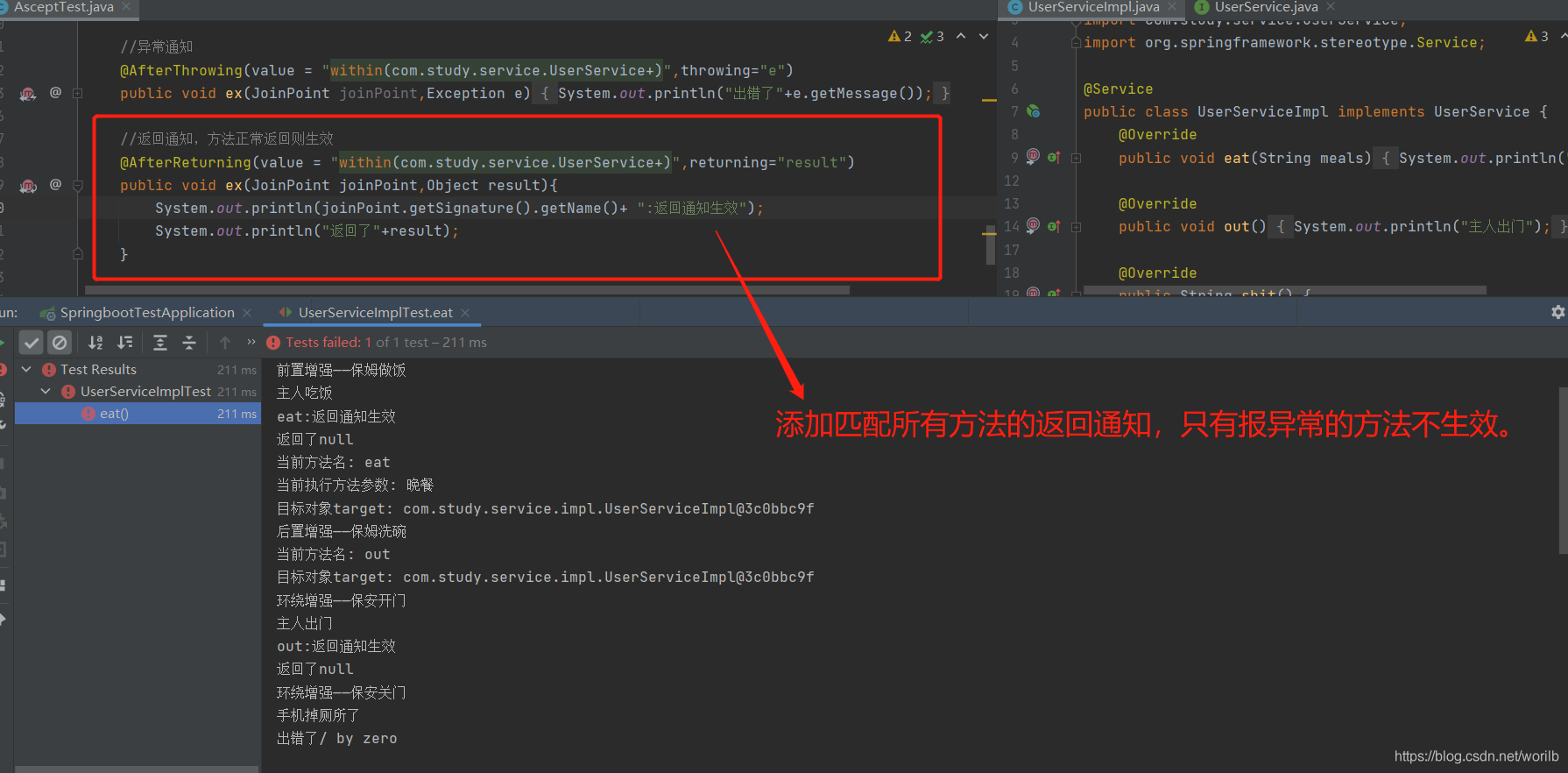Toggle Show Ignored tests button
1568x773 pixels.
pyautogui.click(x=60, y=343)
